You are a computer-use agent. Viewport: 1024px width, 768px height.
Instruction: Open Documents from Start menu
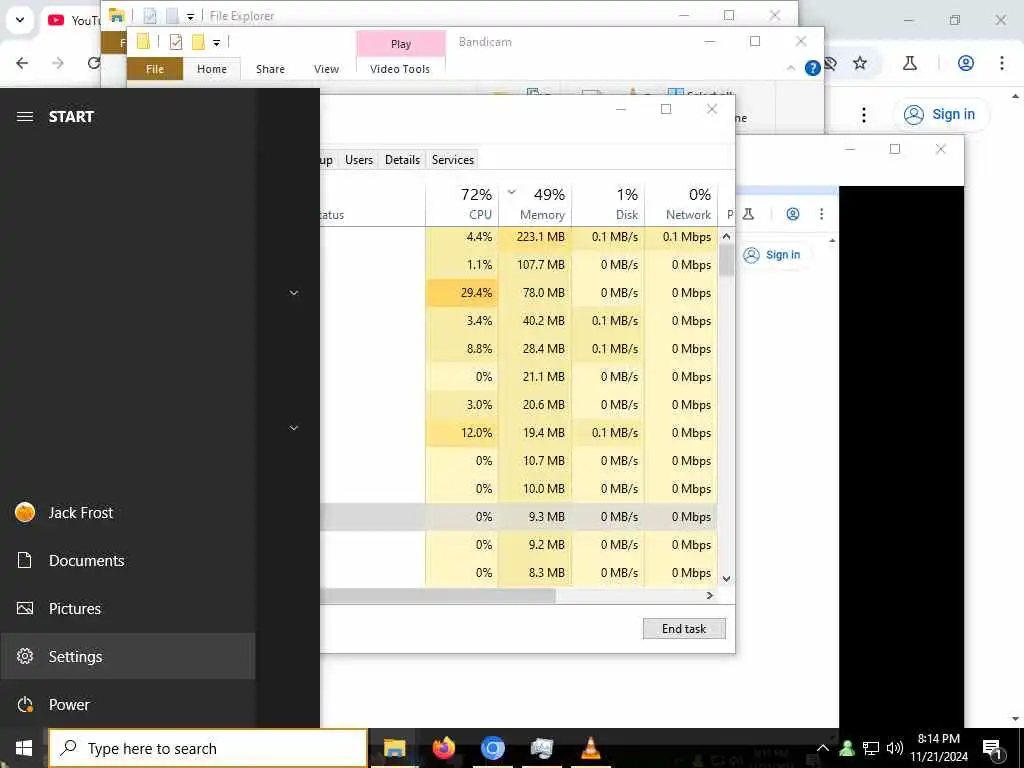(127, 560)
